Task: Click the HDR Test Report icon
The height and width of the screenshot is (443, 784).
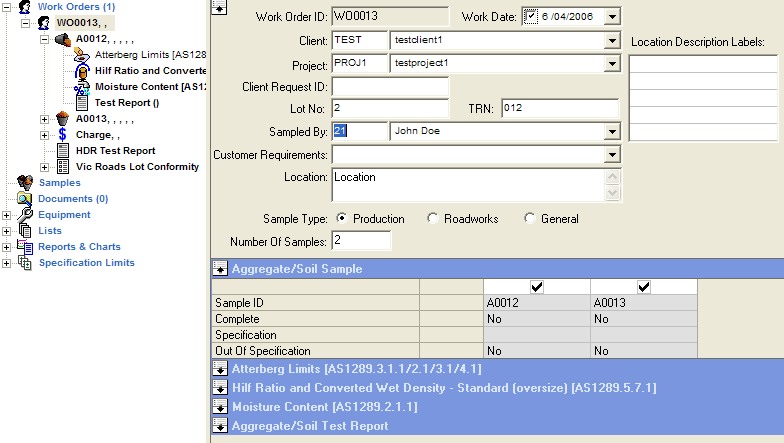Action: (x=62, y=150)
